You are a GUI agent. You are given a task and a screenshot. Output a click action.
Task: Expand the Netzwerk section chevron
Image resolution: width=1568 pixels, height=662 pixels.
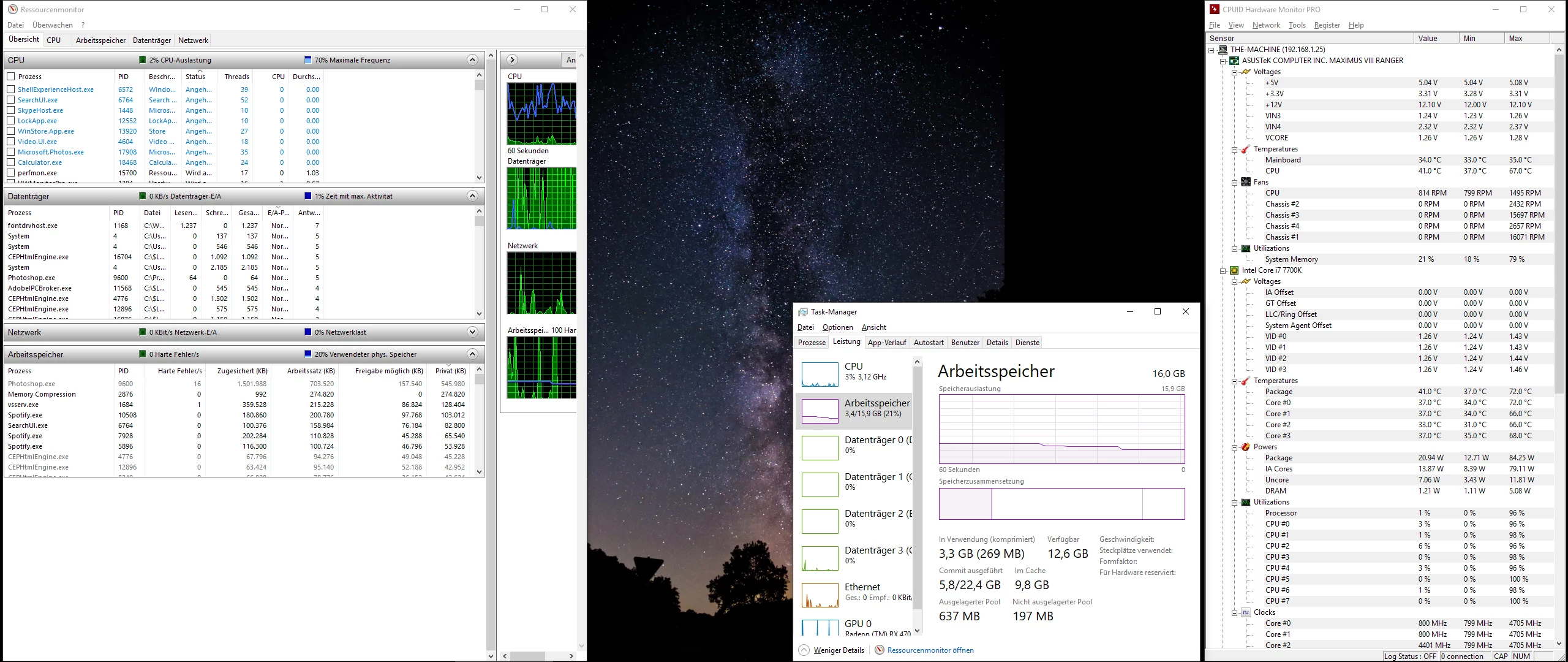472,332
